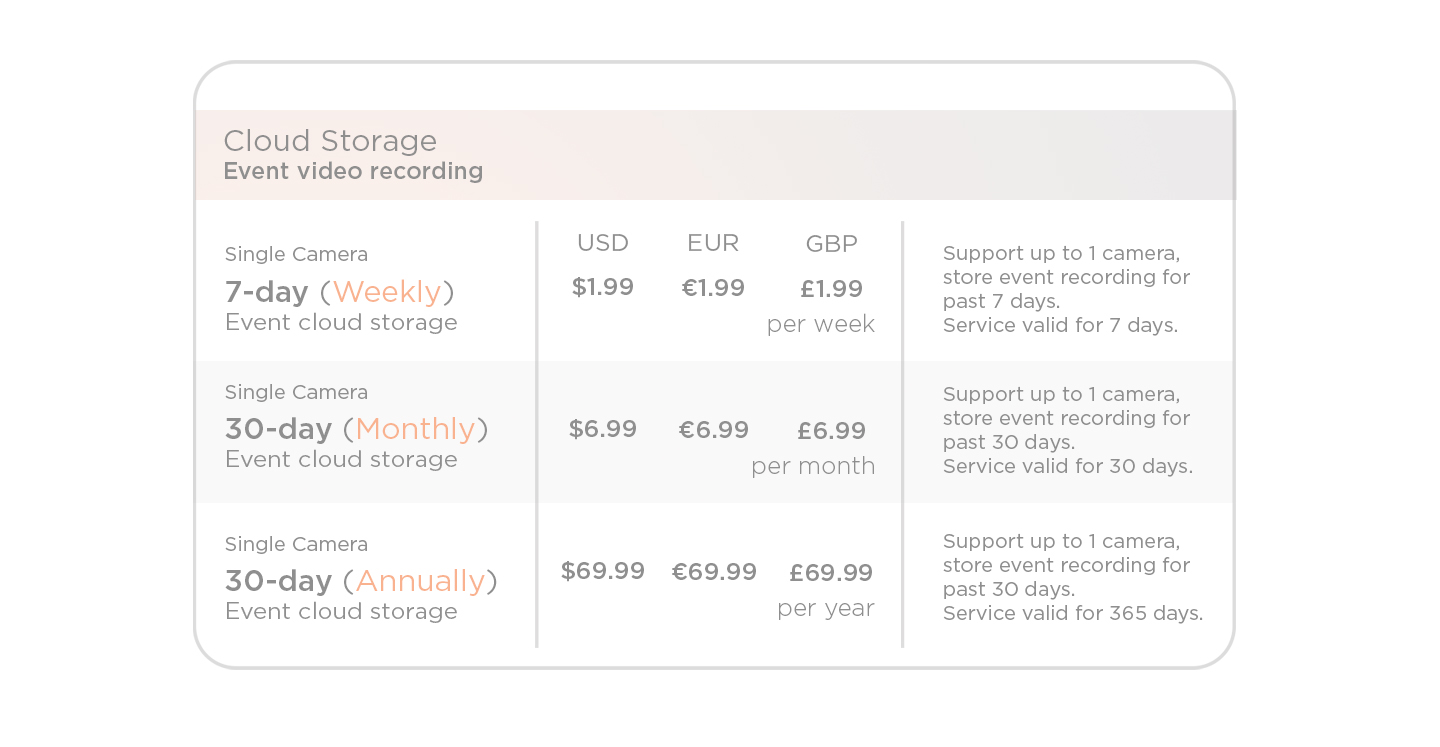
Task: Click the "per year" billing label
Action: pos(826,608)
